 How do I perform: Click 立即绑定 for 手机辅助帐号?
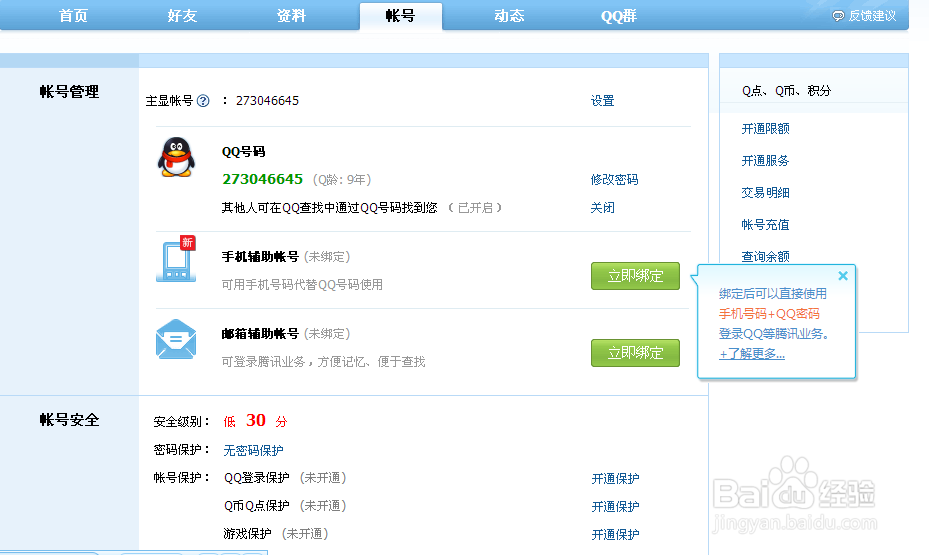click(635, 276)
